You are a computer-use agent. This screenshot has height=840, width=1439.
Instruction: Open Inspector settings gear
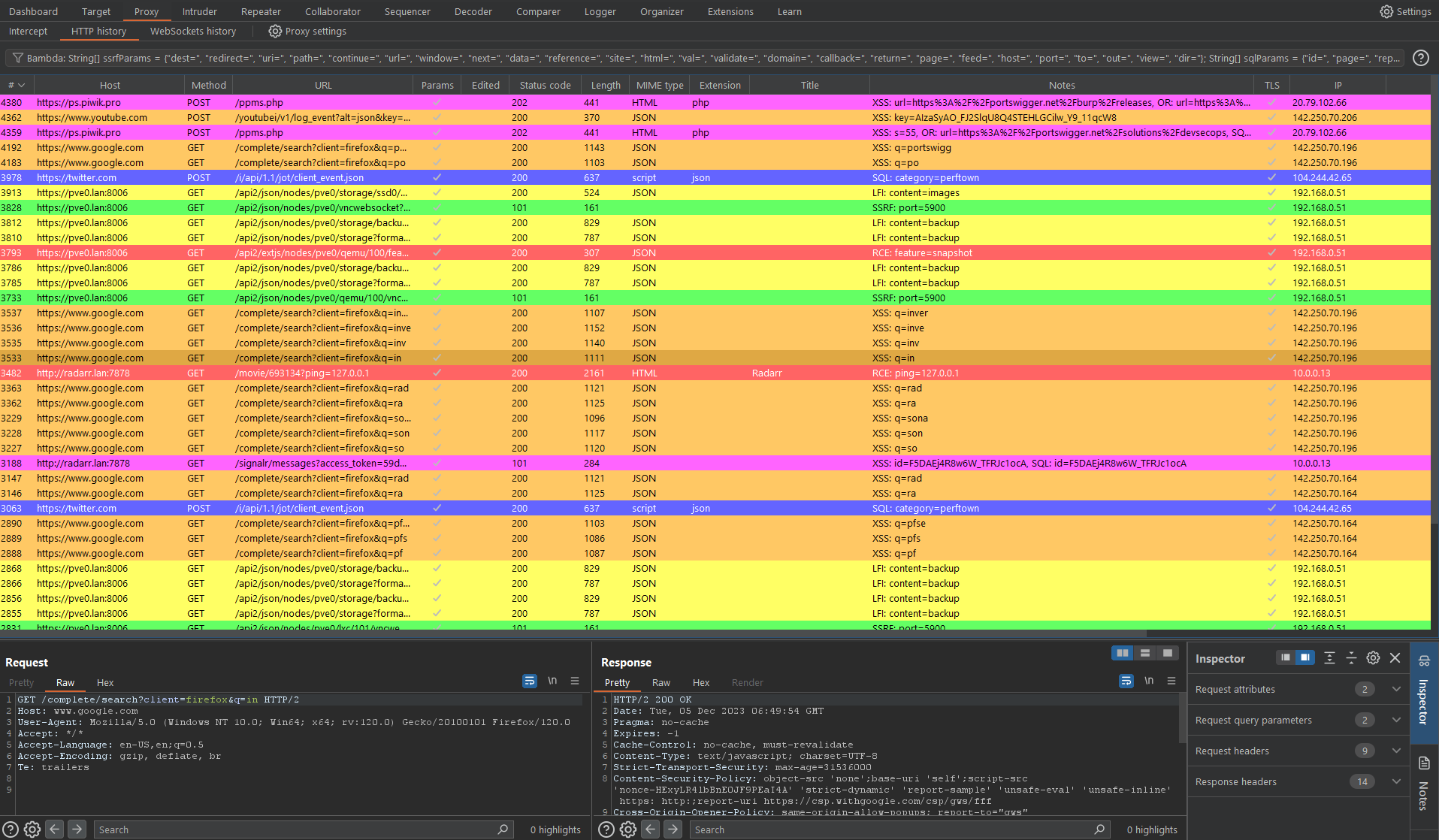pos(1373,657)
